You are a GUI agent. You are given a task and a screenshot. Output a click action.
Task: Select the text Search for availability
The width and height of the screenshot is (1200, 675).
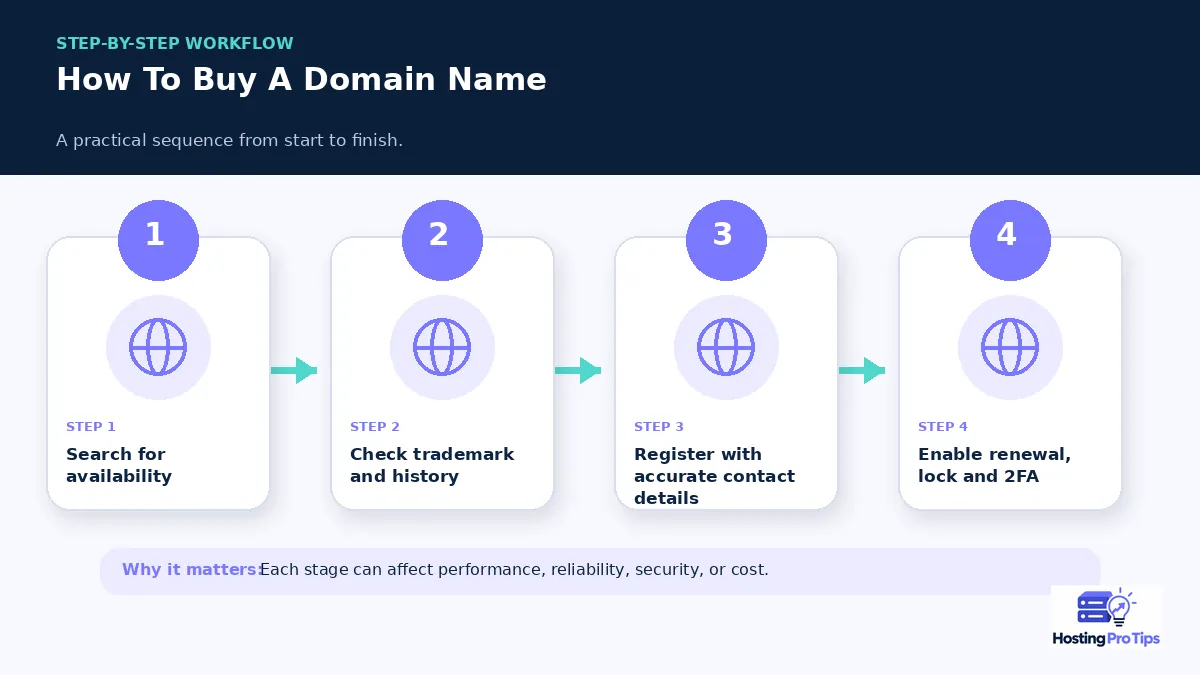click(x=119, y=465)
